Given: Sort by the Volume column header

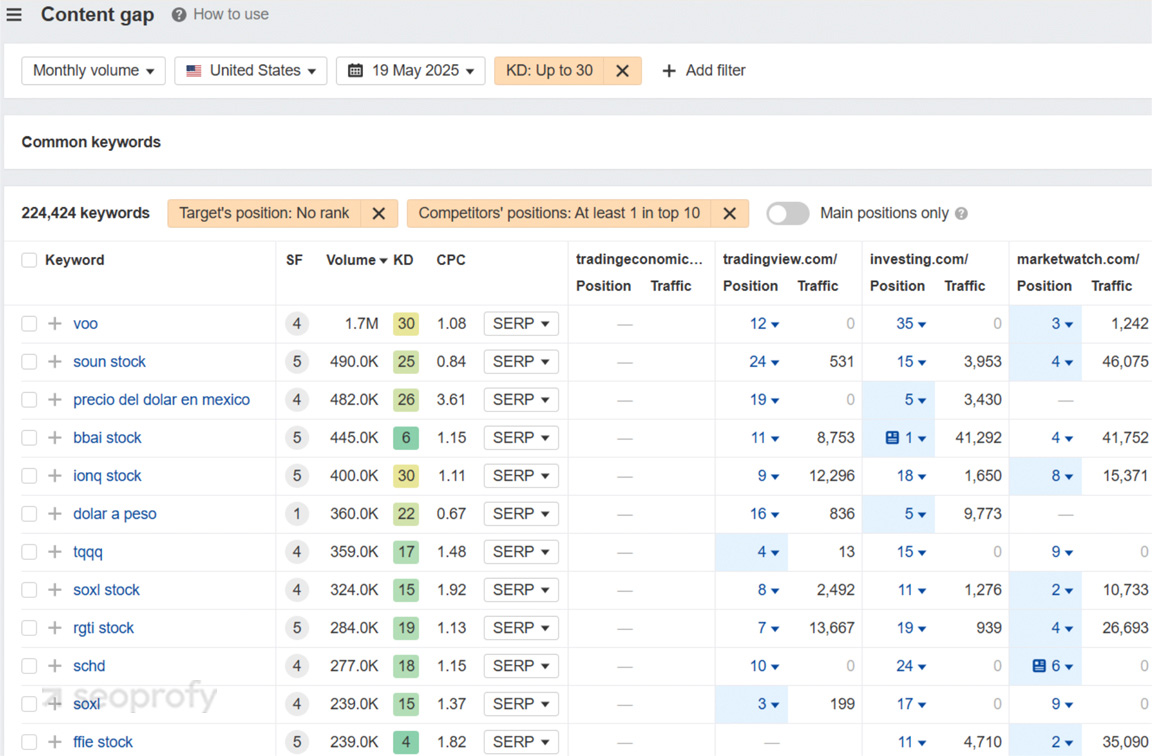Looking at the screenshot, I should click(356, 260).
